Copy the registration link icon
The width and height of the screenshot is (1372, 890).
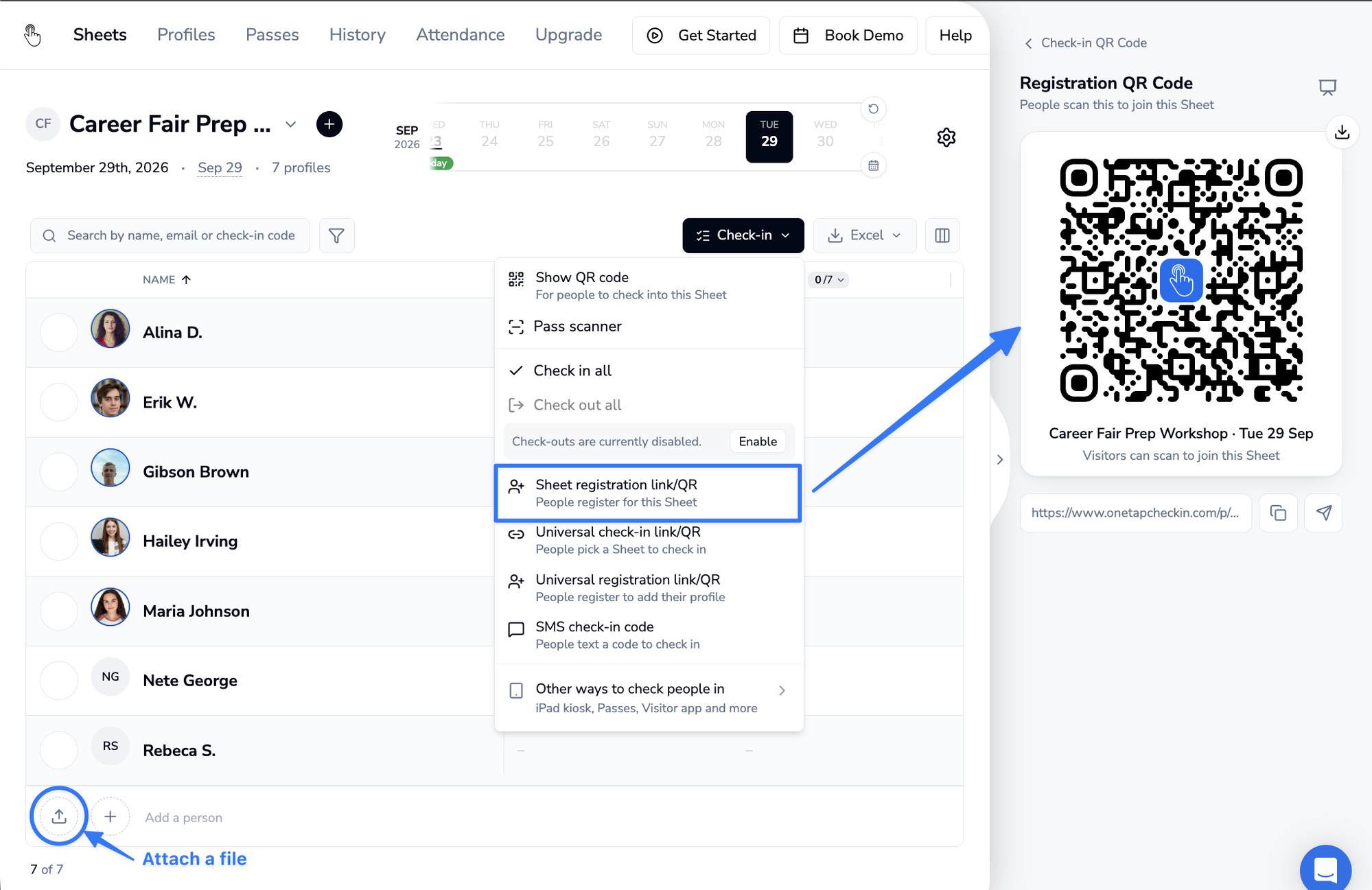point(1278,513)
